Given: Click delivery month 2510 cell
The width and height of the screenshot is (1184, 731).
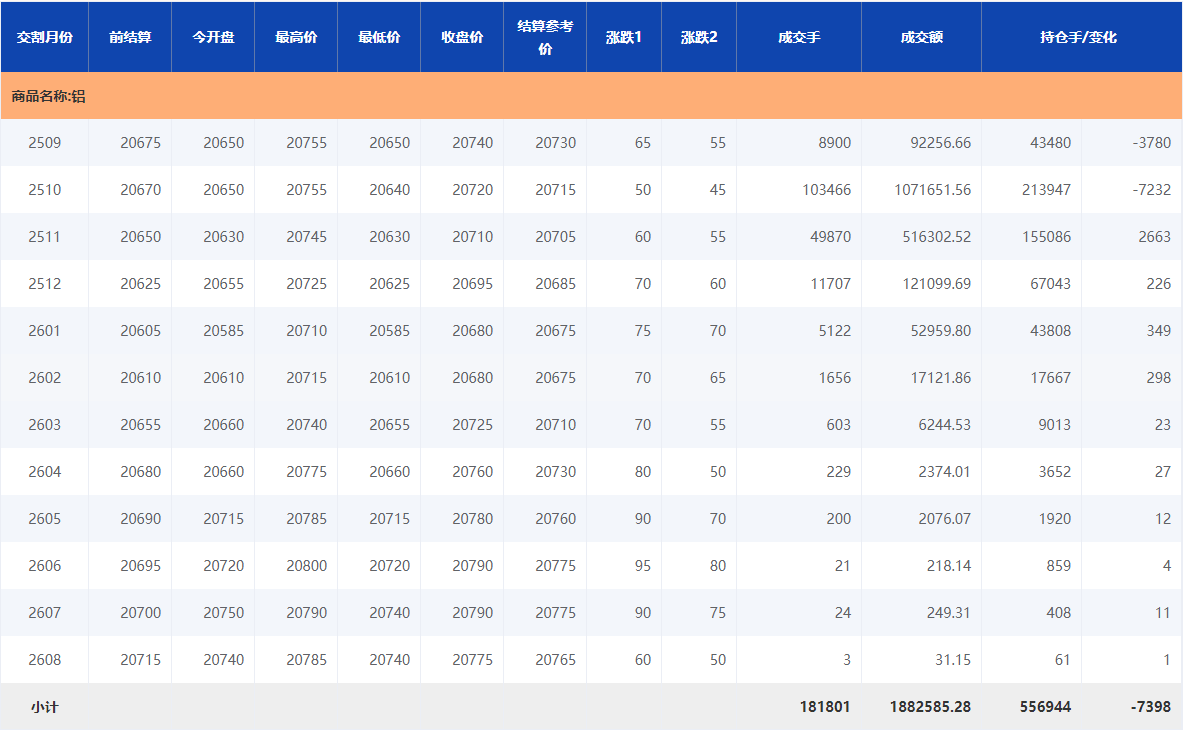Looking at the screenshot, I should point(44,190).
